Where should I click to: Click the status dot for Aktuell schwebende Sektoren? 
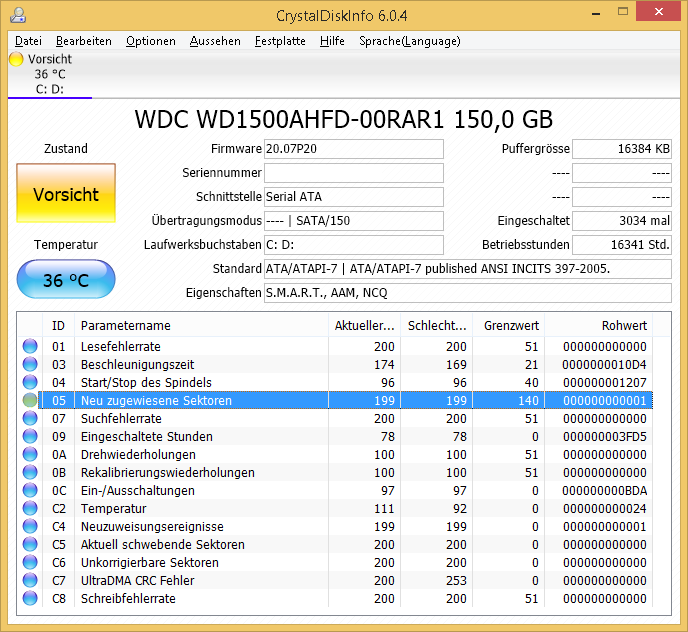[x=30, y=544]
